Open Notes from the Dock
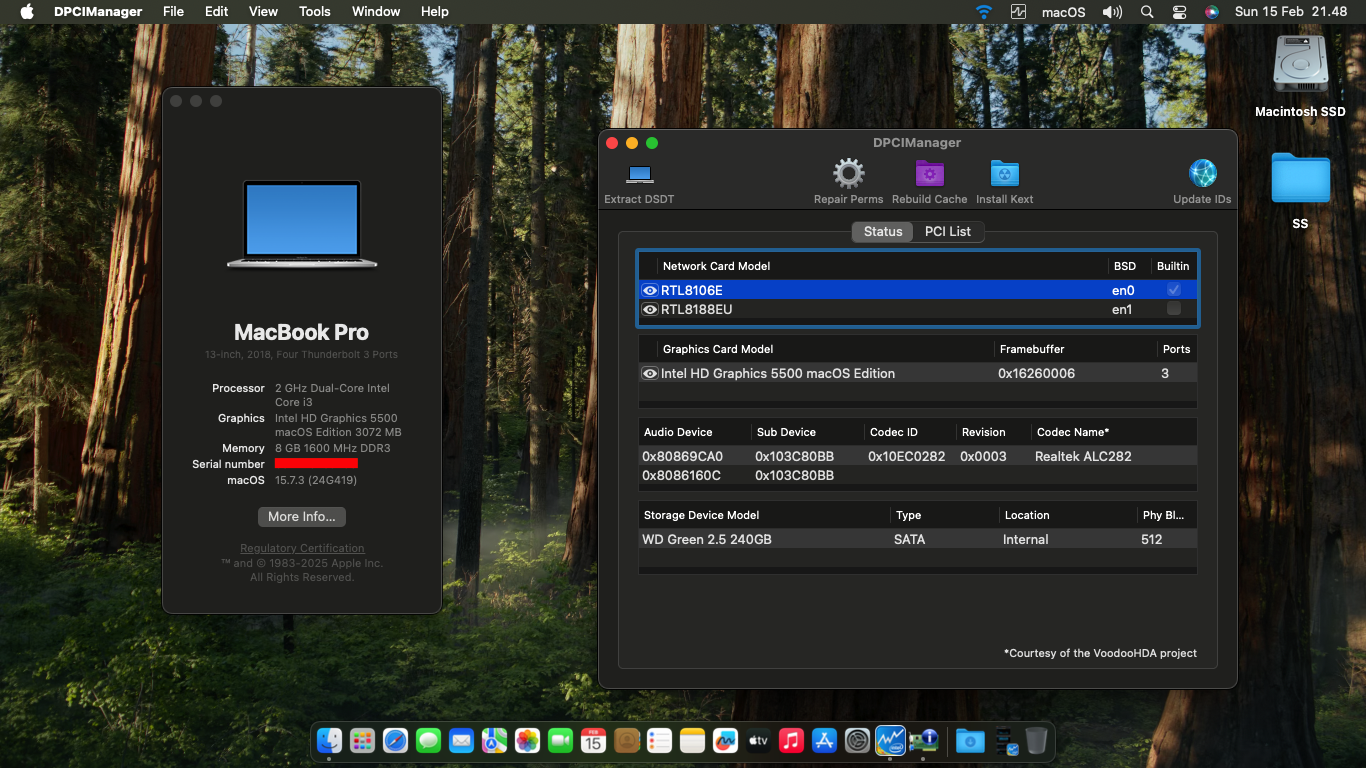 pos(692,740)
